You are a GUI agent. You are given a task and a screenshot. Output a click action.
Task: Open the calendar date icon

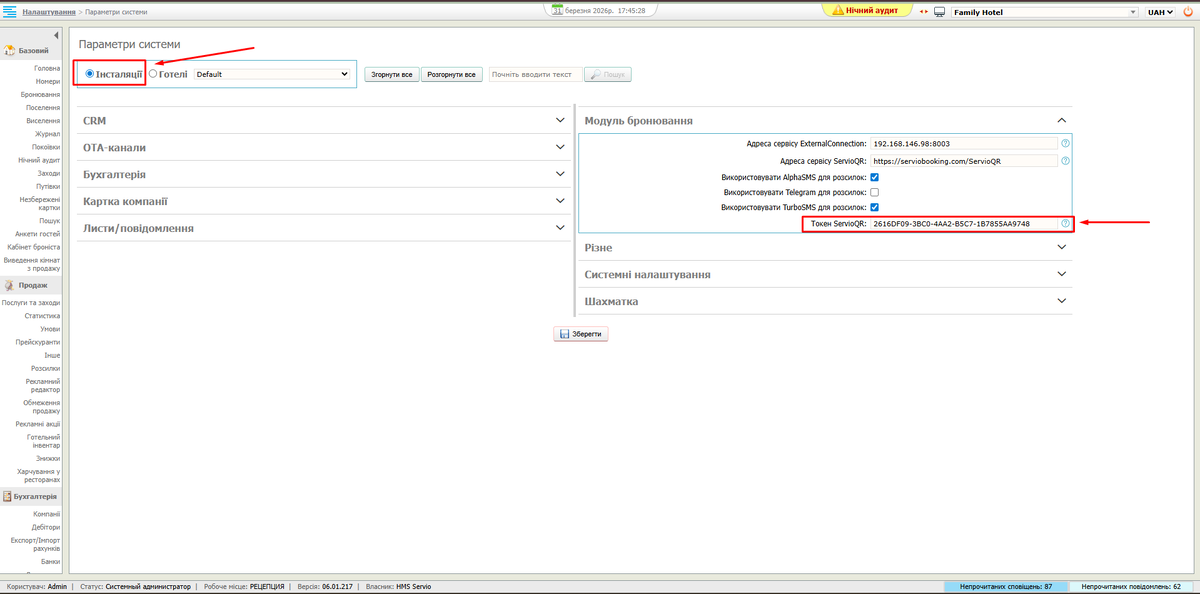558,9
